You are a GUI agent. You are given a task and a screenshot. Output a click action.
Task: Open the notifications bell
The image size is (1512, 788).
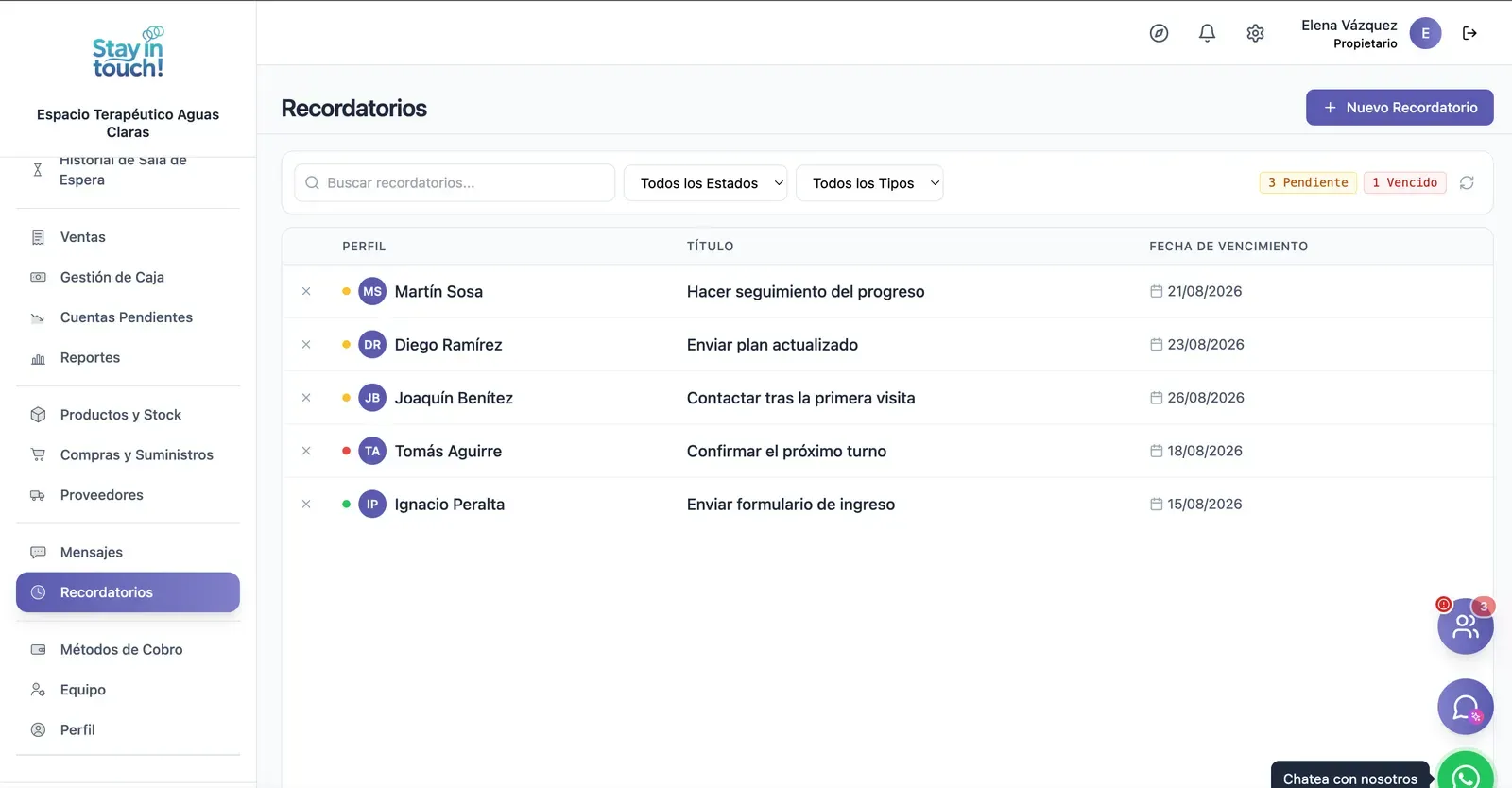(1207, 33)
